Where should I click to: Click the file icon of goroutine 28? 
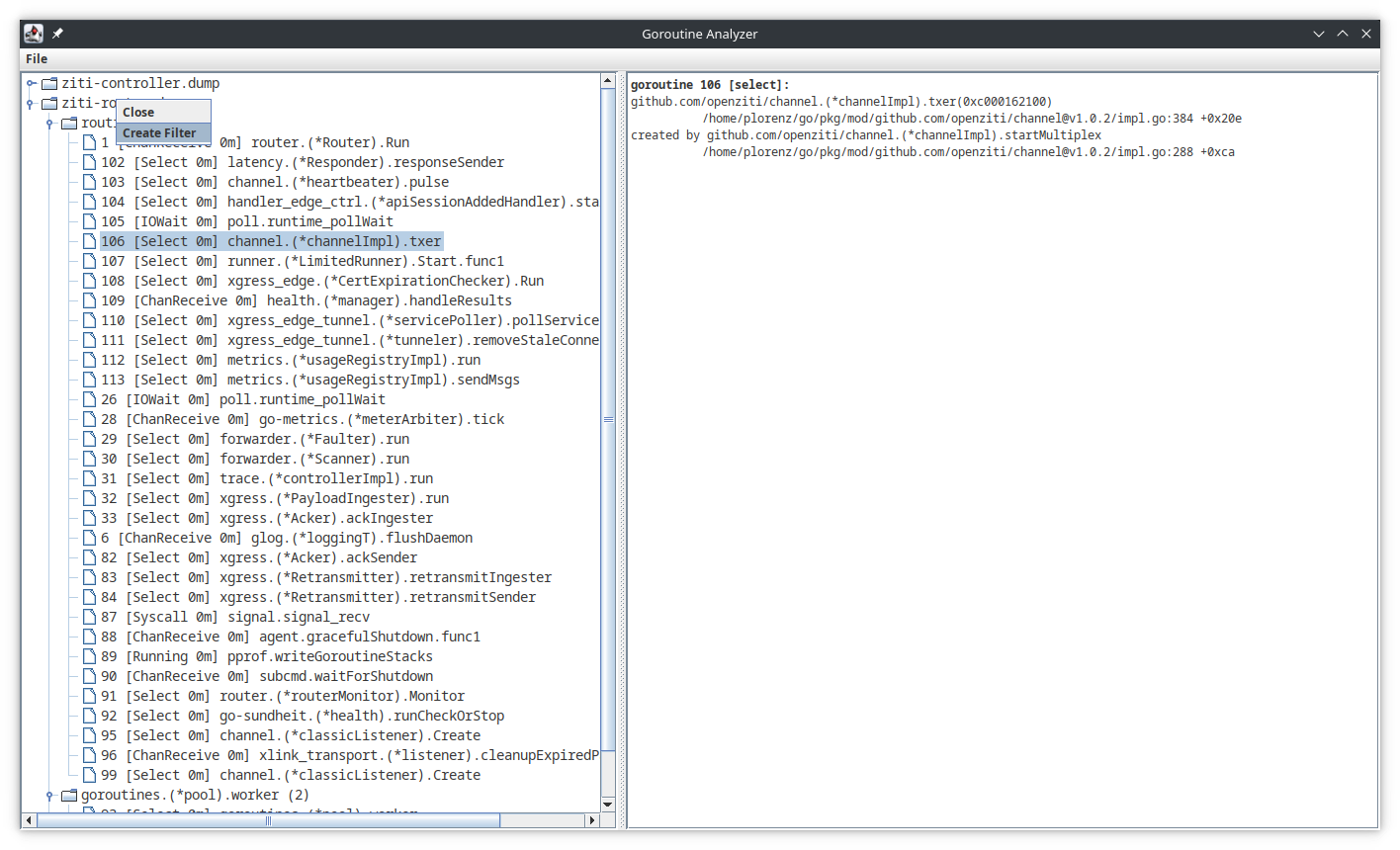pos(89,419)
